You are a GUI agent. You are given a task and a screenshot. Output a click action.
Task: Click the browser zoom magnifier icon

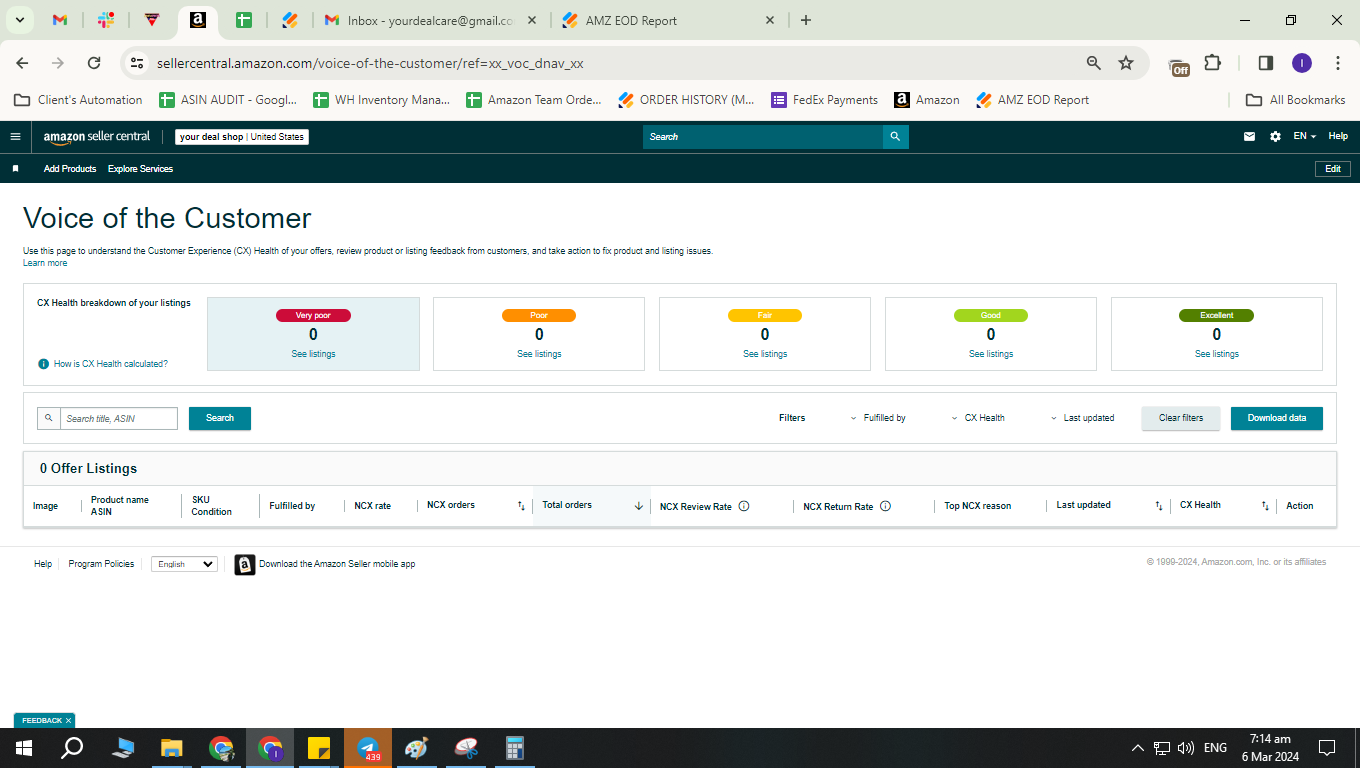tap(1094, 63)
